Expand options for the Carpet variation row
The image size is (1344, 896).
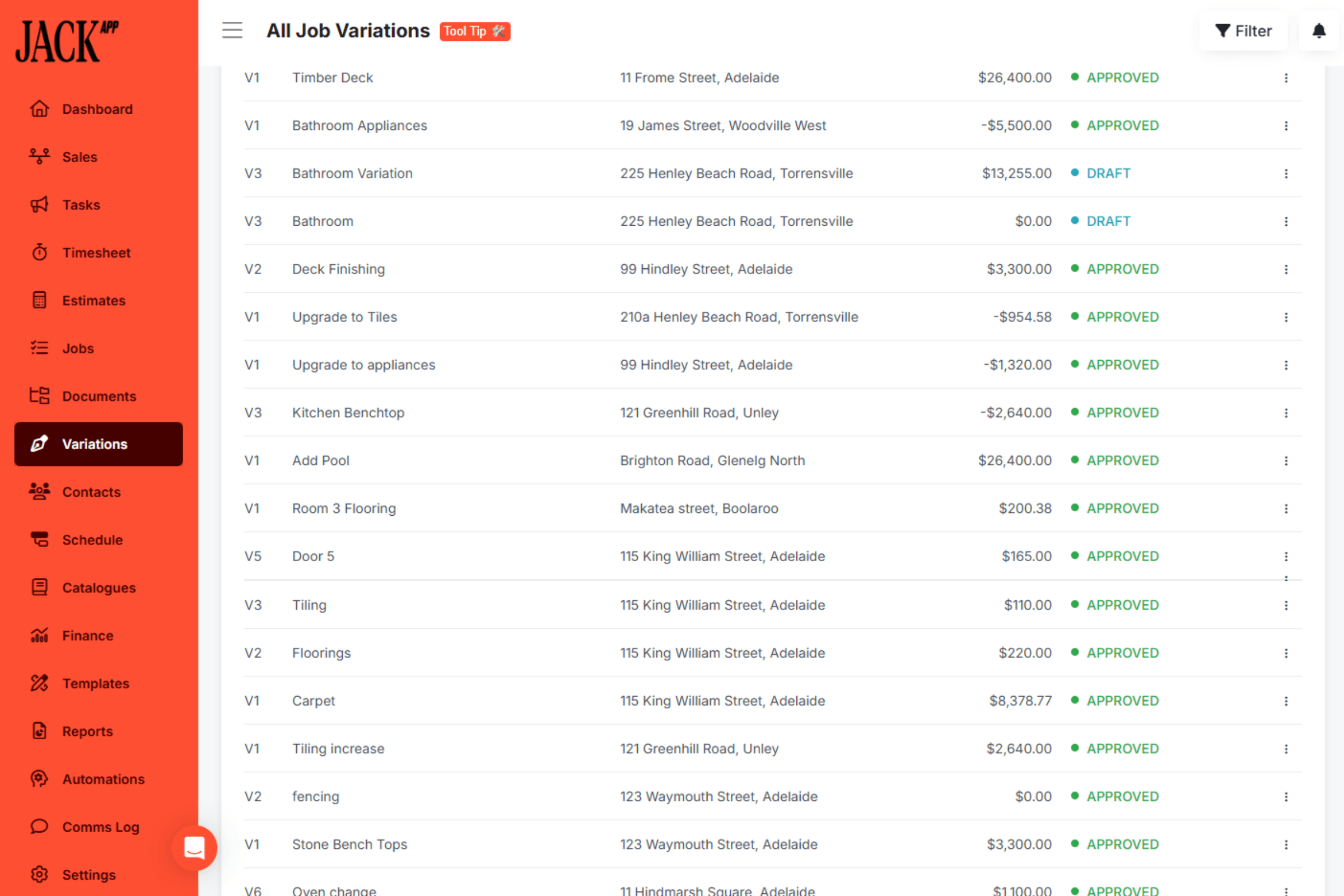pyautogui.click(x=1286, y=701)
